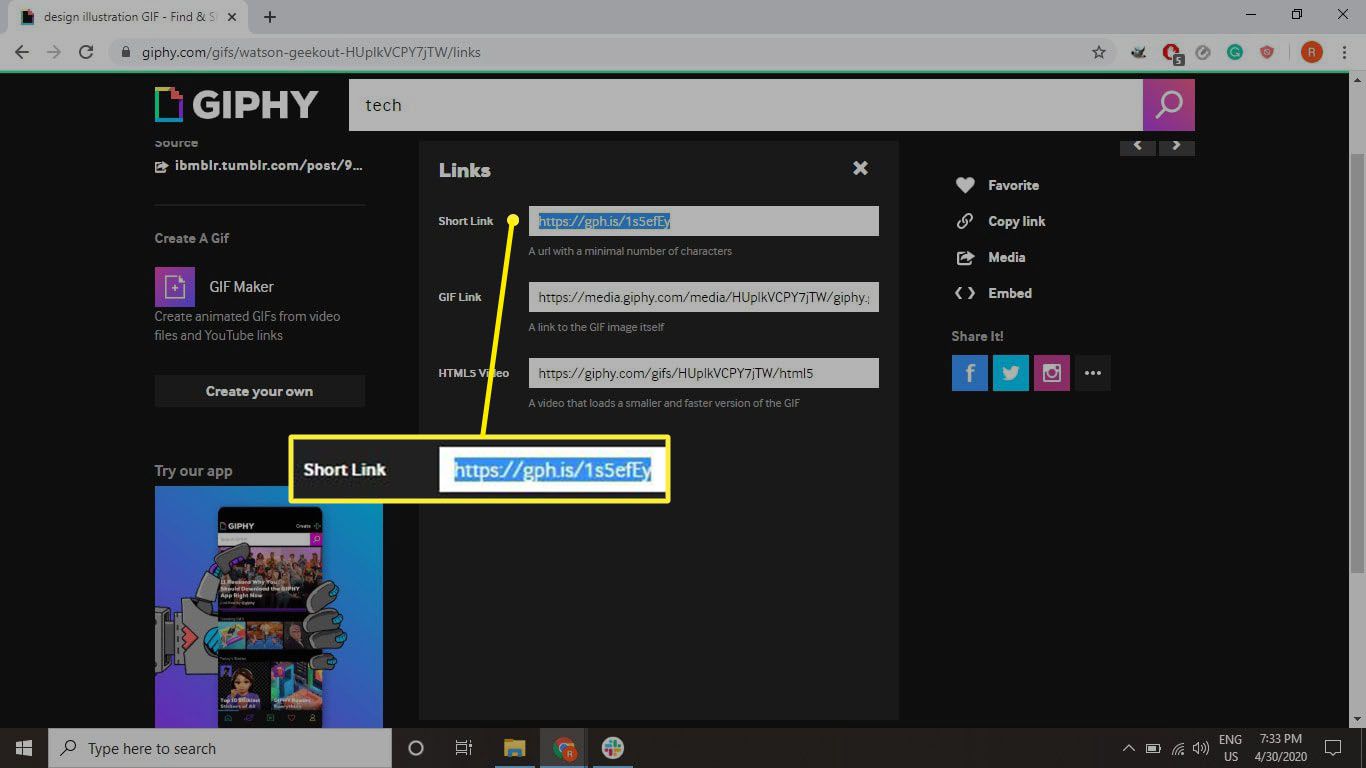The image size is (1366, 768).
Task: Click the 'Links' panel heading
Action: [x=465, y=170]
